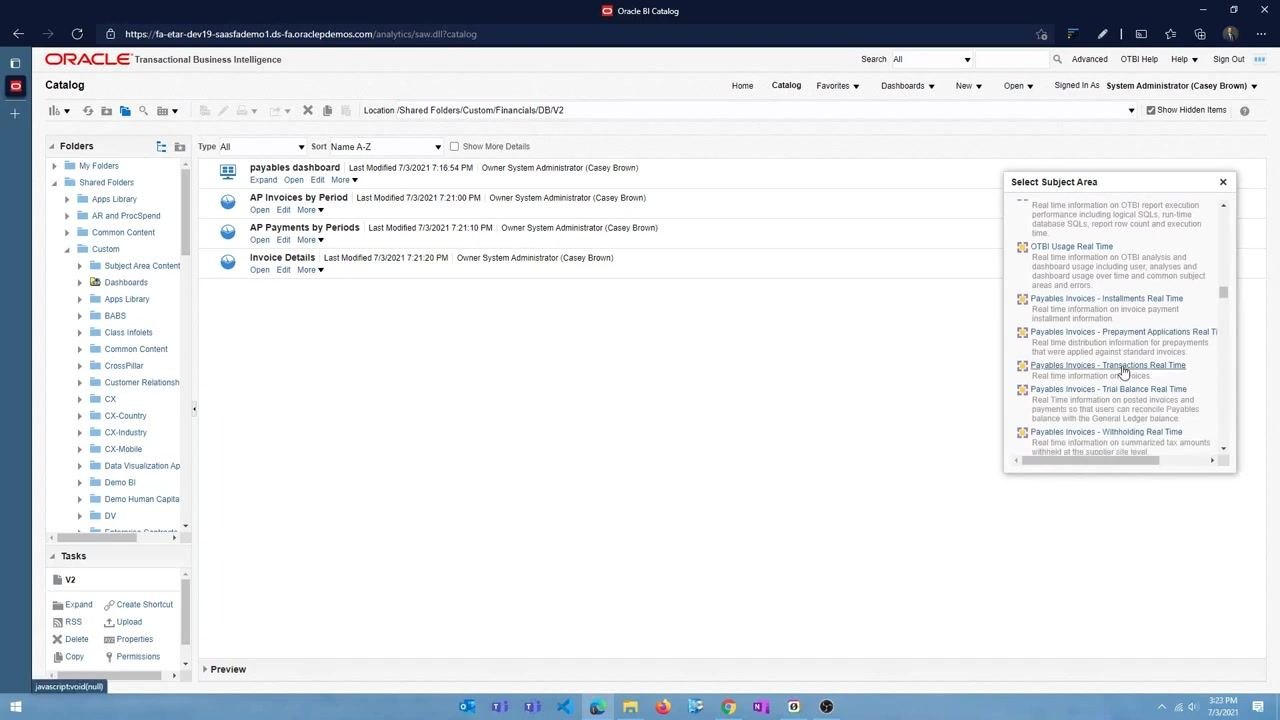The image size is (1280, 720).
Task: Open Firefox from the Windows taskbar
Action: point(663,707)
